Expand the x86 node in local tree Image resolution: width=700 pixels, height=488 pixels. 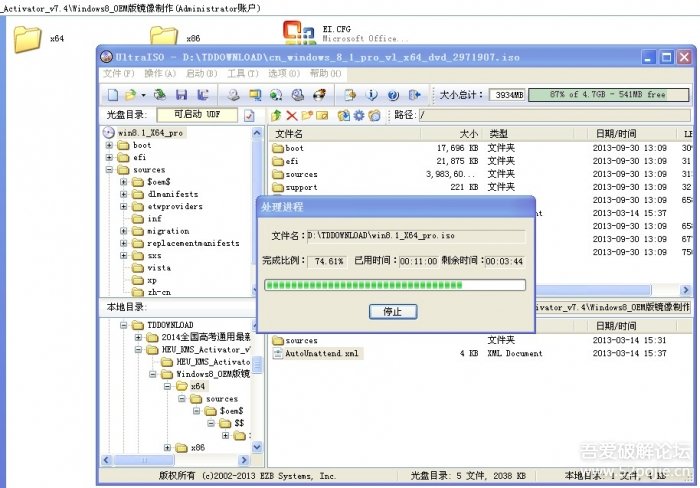167,447
